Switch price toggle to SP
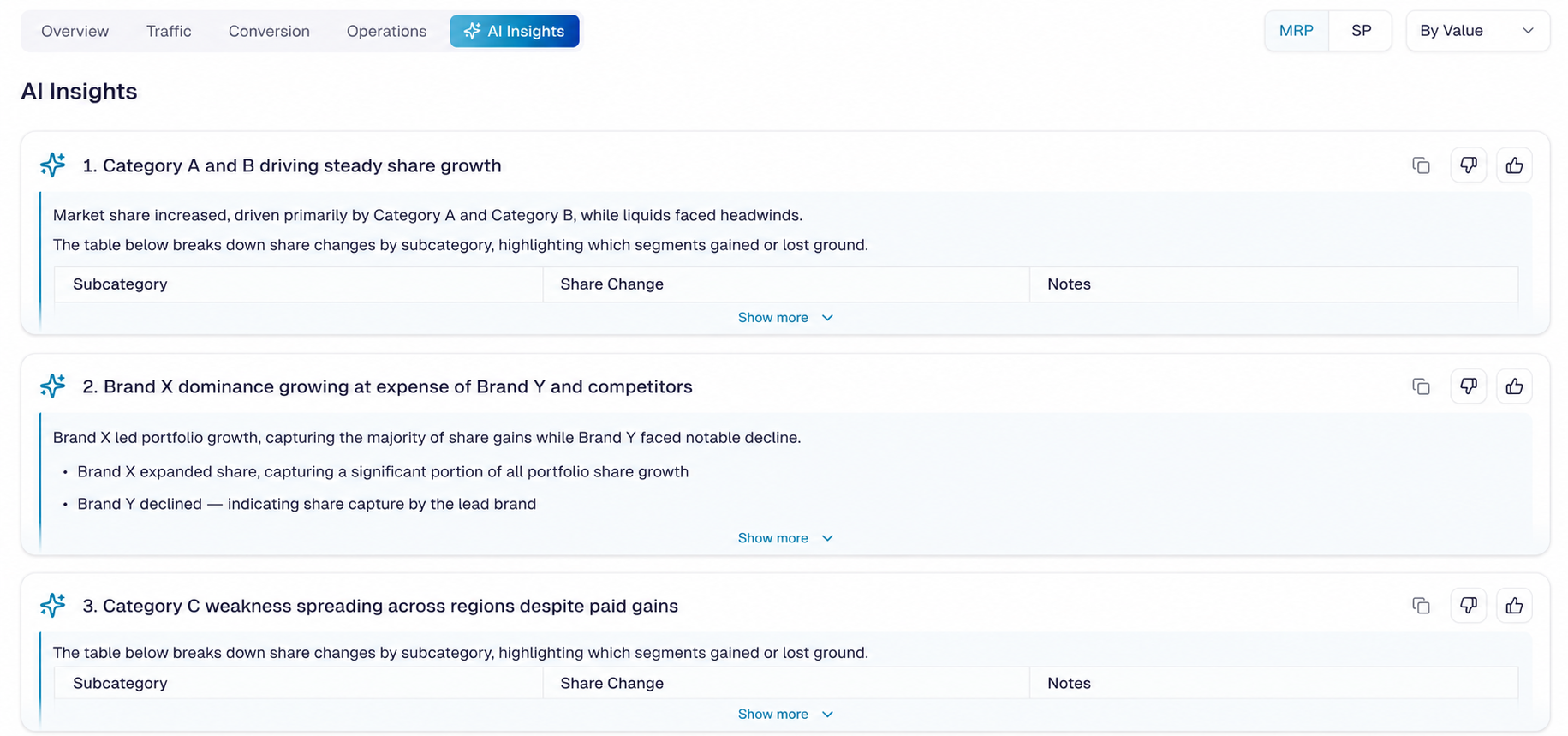This screenshot has height=736, width=1568. click(1361, 31)
